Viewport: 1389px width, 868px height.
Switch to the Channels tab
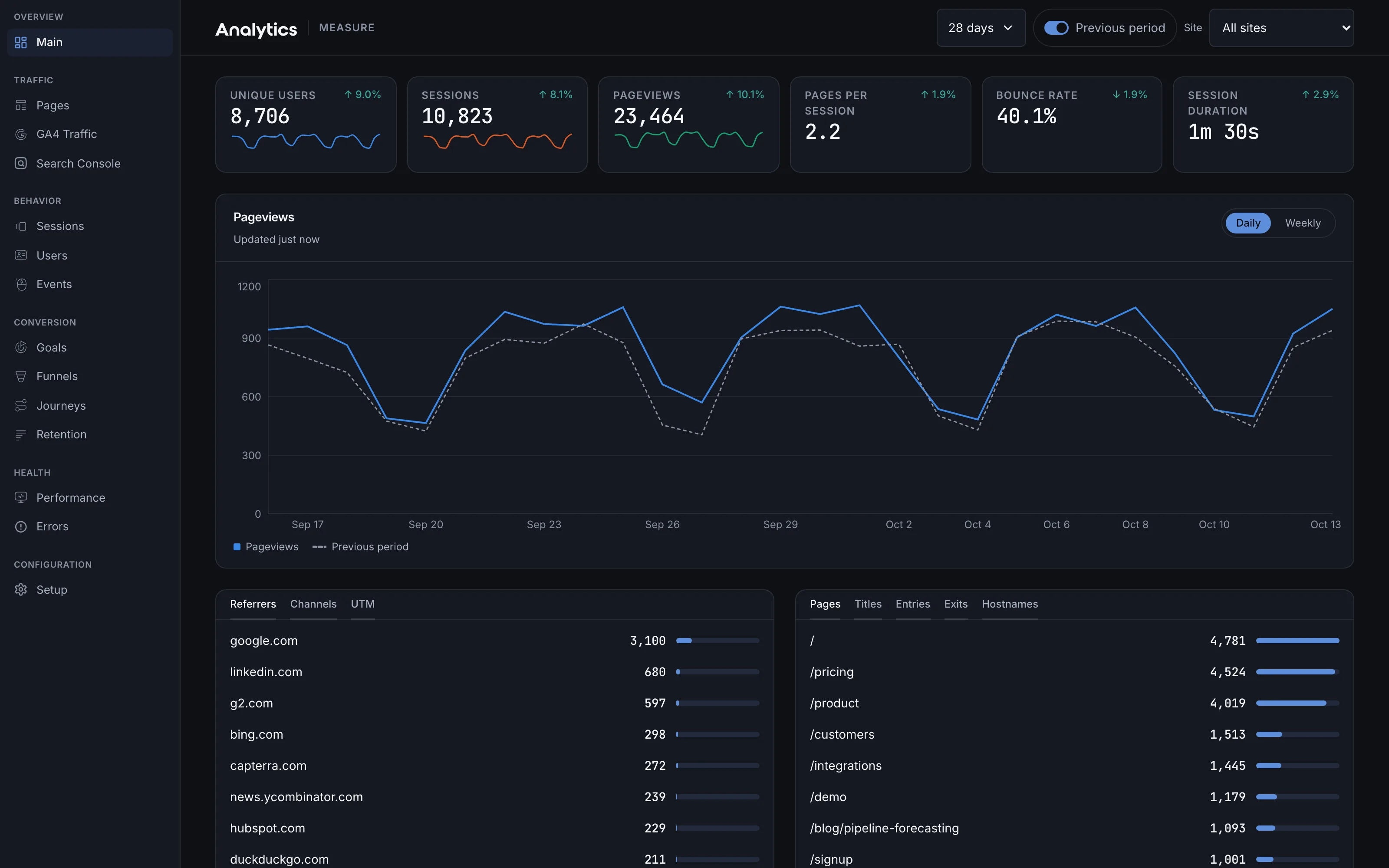coord(313,605)
